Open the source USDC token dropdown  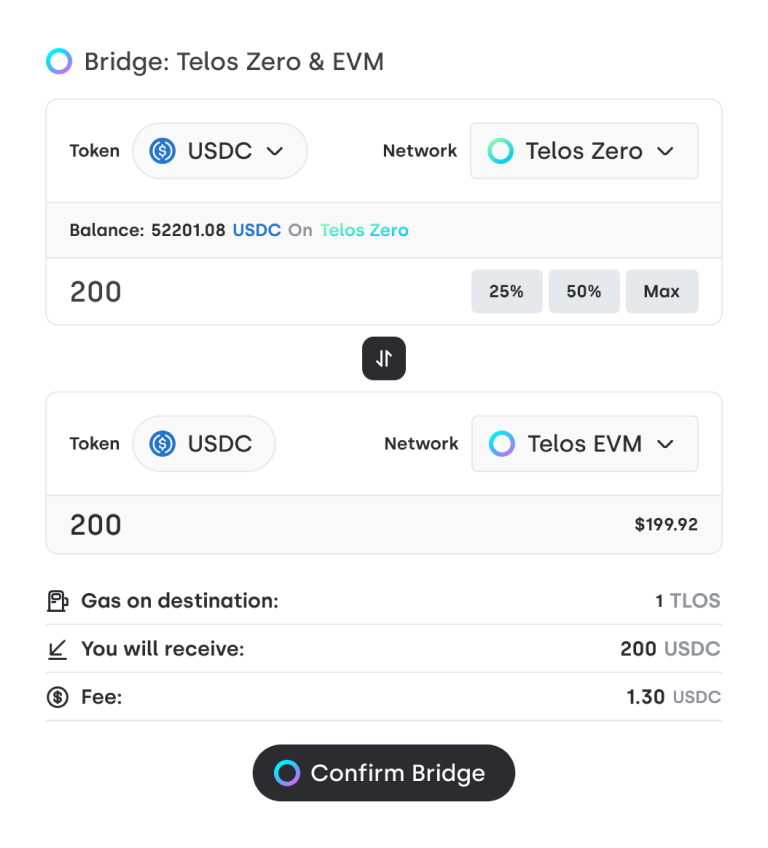point(220,151)
